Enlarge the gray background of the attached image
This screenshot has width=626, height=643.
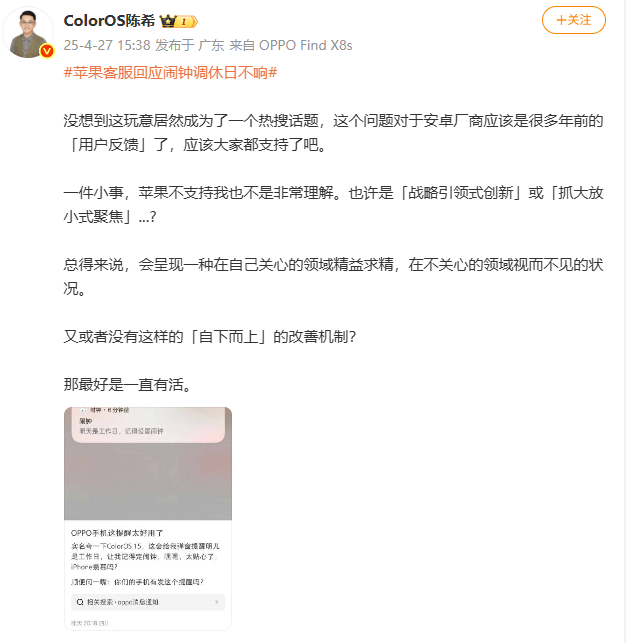148,482
